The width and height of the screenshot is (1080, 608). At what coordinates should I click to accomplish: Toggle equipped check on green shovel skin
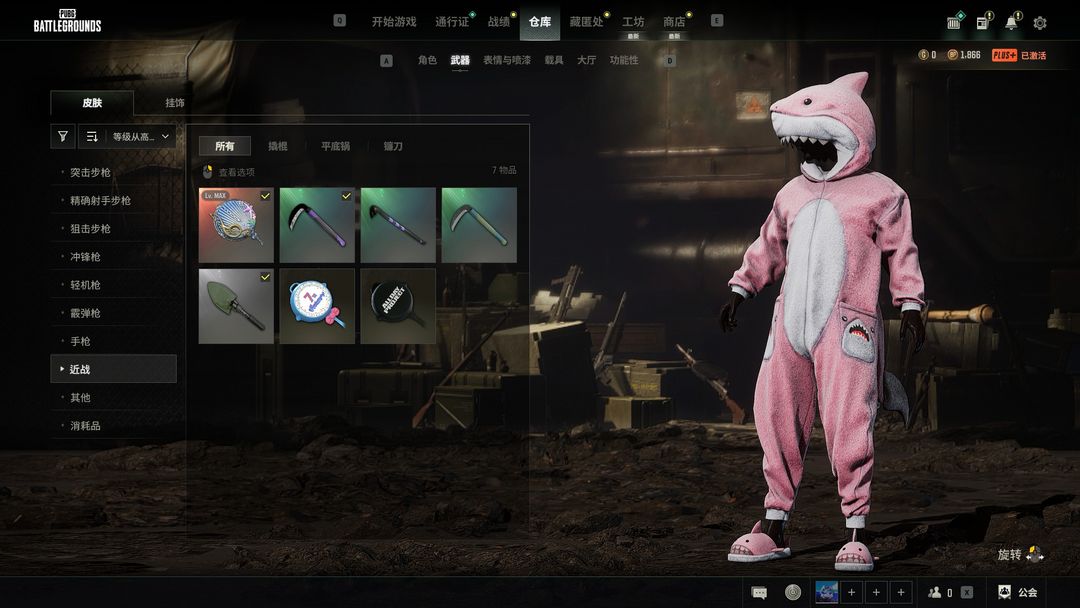coord(265,277)
